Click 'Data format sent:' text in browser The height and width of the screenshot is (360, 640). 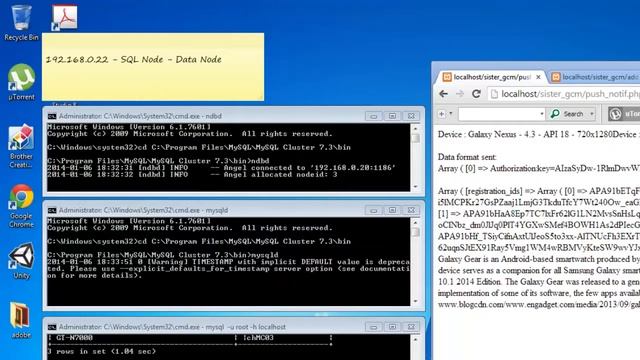[x=467, y=157]
